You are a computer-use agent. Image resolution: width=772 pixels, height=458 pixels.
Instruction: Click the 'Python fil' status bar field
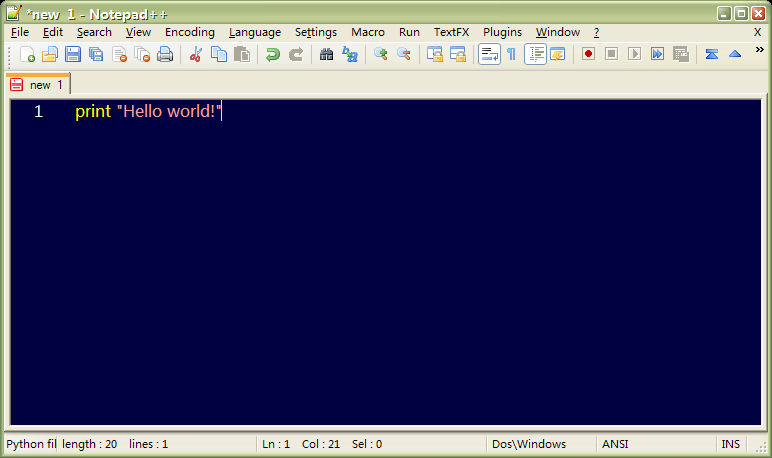pos(31,444)
